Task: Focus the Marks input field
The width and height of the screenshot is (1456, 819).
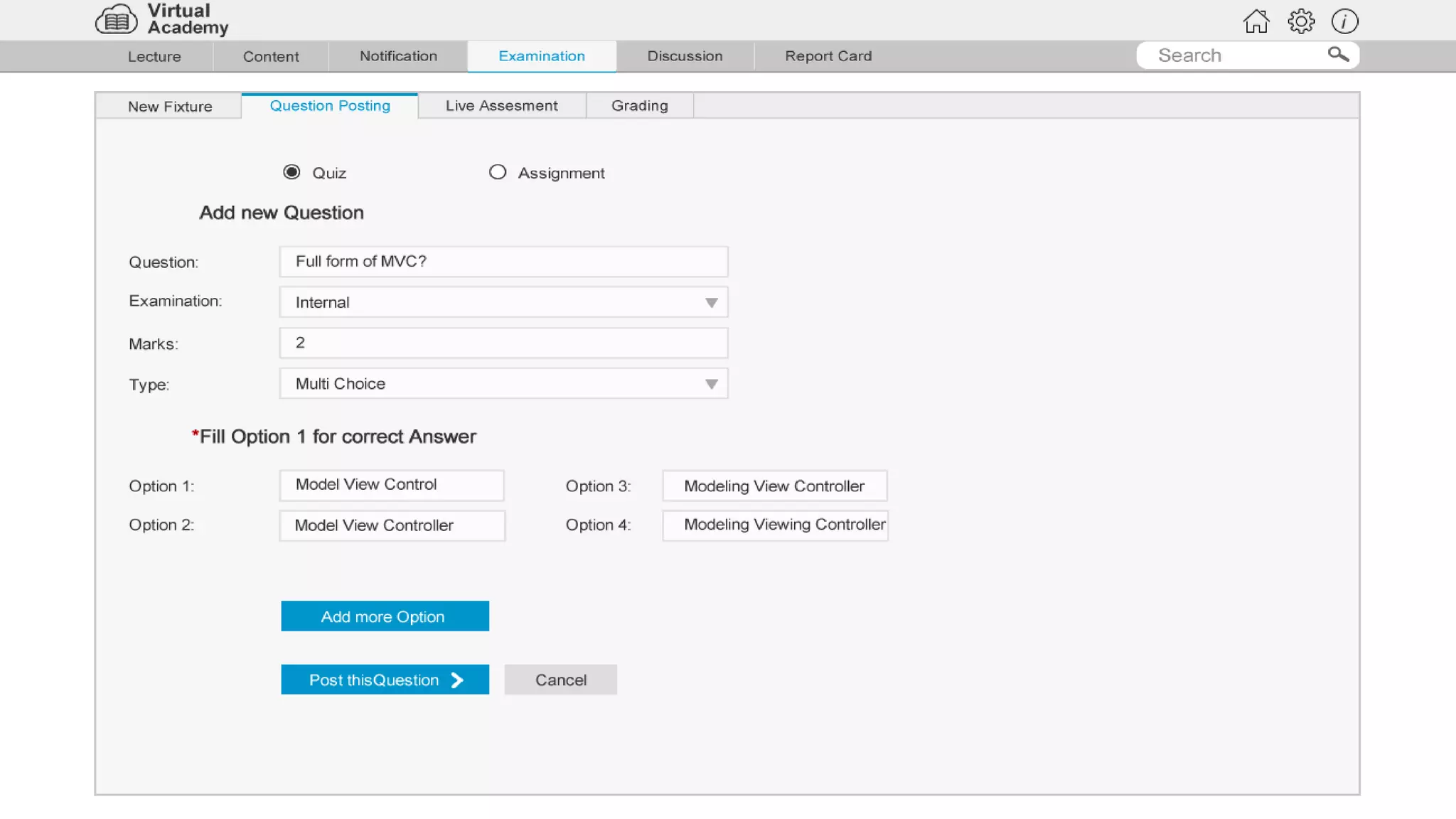Action: click(503, 343)
